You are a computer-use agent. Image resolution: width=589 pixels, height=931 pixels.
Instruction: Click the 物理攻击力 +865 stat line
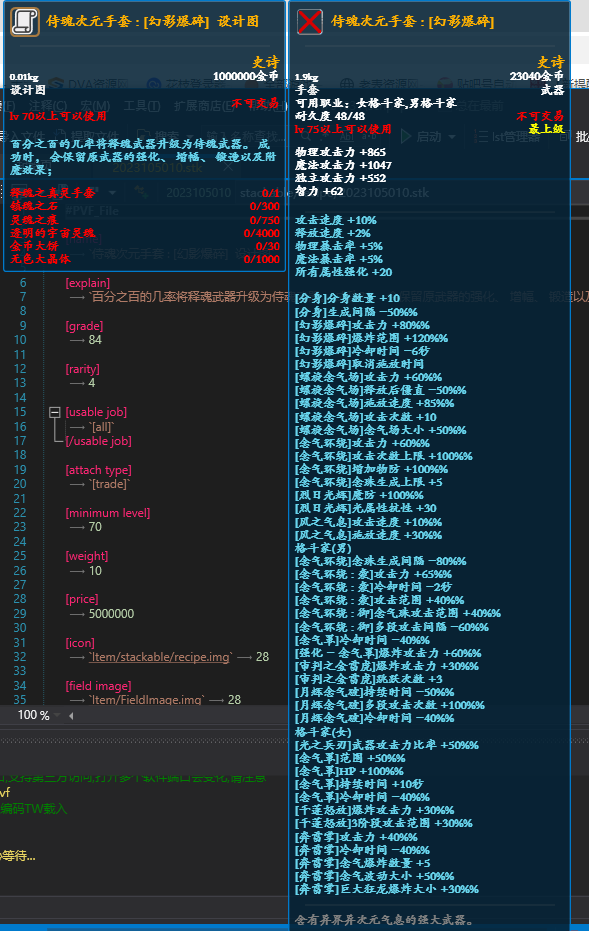[x=340, y=152]
